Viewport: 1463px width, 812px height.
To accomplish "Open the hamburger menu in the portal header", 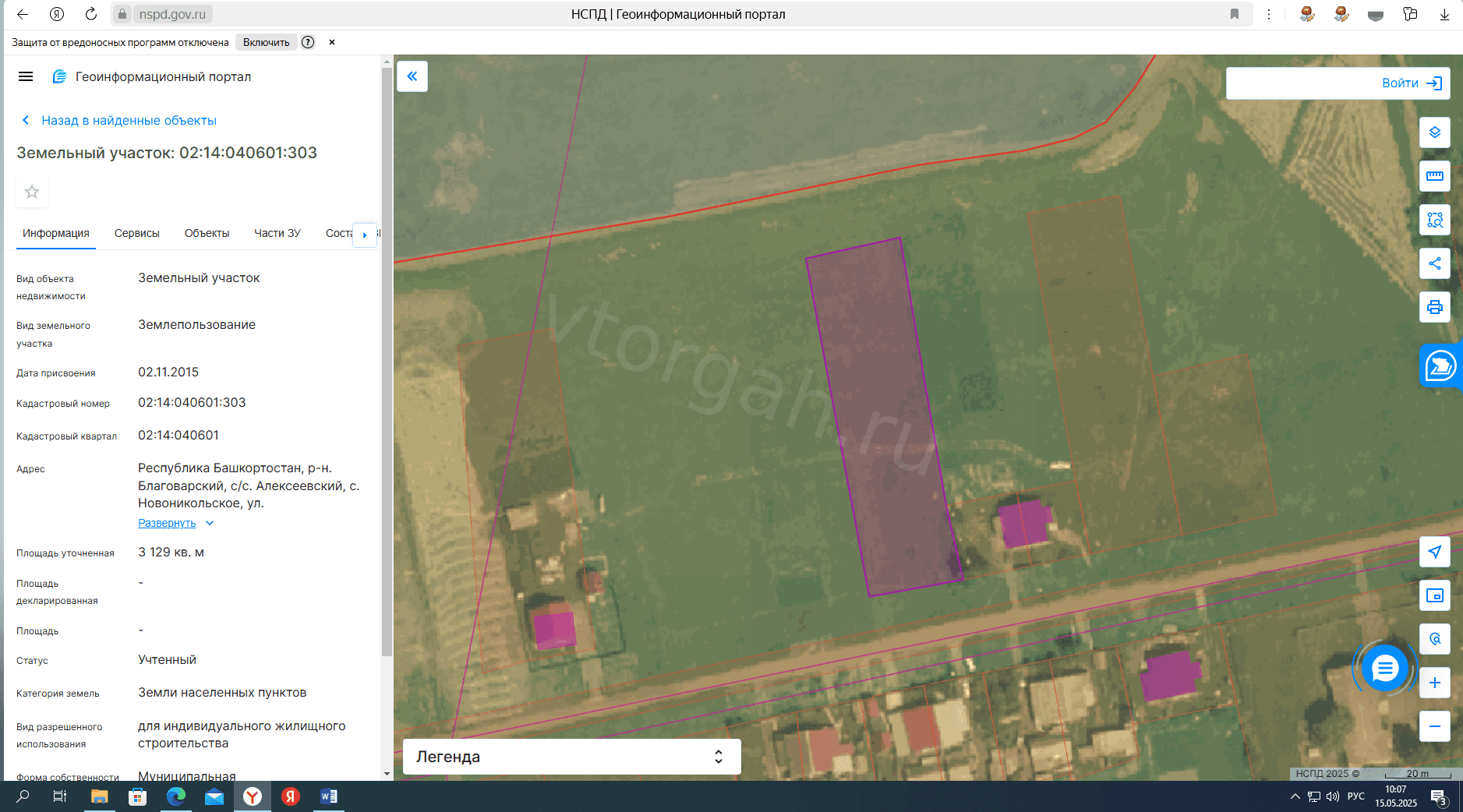I will (26, 76).
